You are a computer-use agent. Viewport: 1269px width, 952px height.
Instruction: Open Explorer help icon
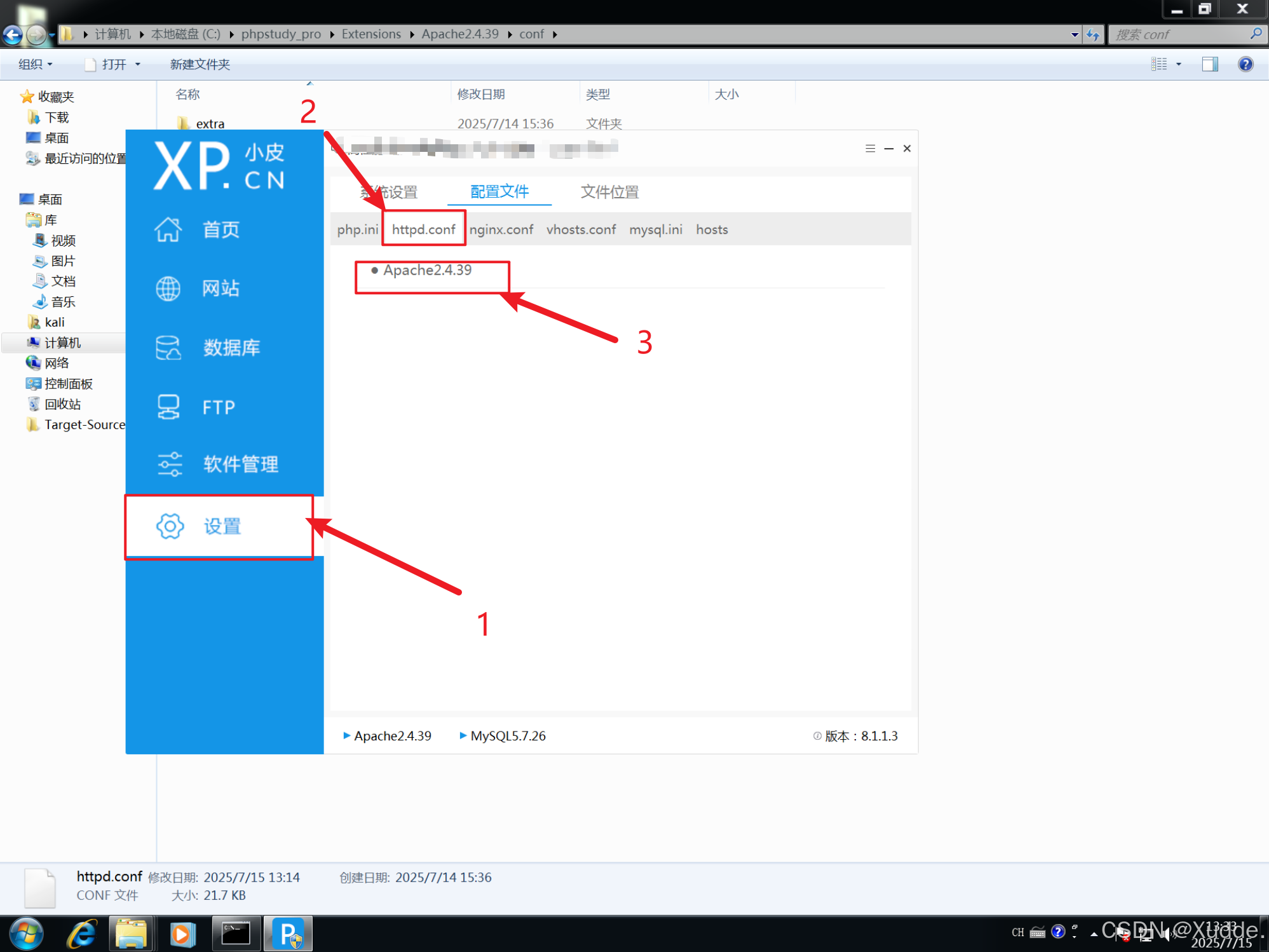pyautogui.click(x=1245, y=64)
